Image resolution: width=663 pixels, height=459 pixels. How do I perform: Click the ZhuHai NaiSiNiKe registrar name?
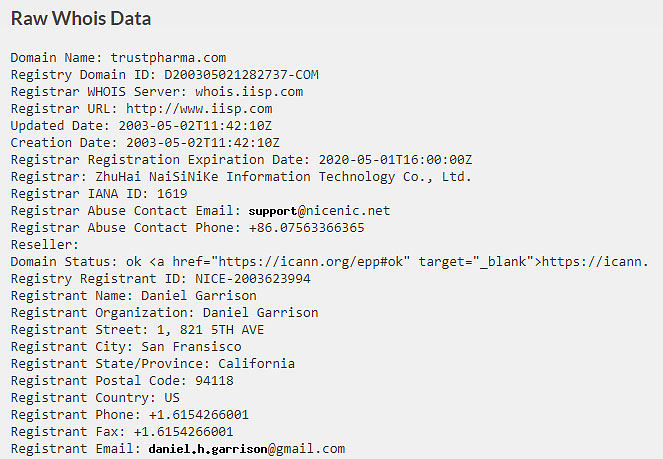click(283, 177)
